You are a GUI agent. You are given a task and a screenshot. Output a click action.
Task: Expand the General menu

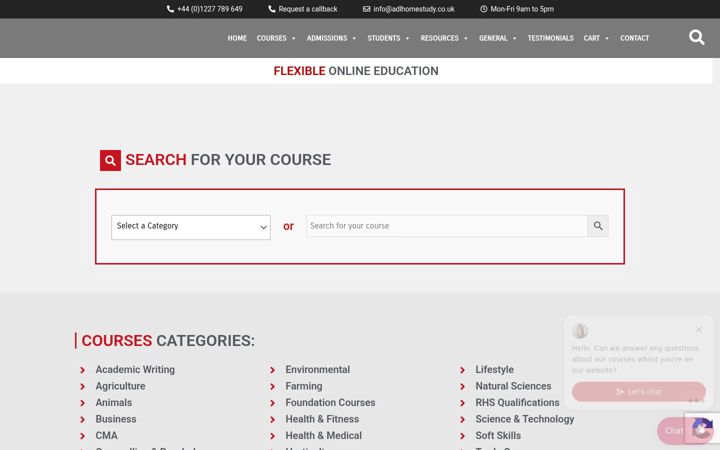[x=497, y=38]
